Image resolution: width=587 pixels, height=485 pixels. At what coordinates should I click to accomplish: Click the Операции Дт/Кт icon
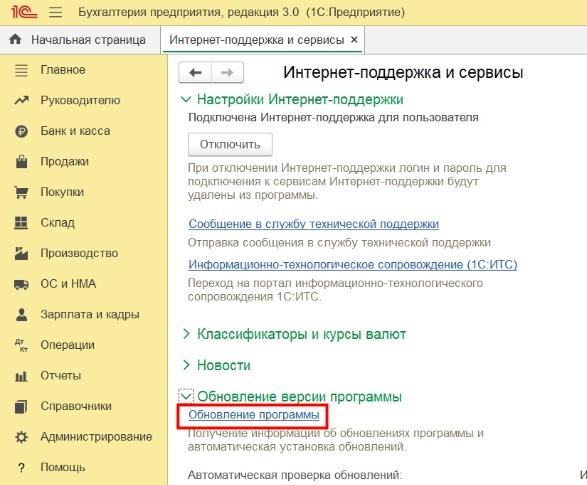pos(21,345)
